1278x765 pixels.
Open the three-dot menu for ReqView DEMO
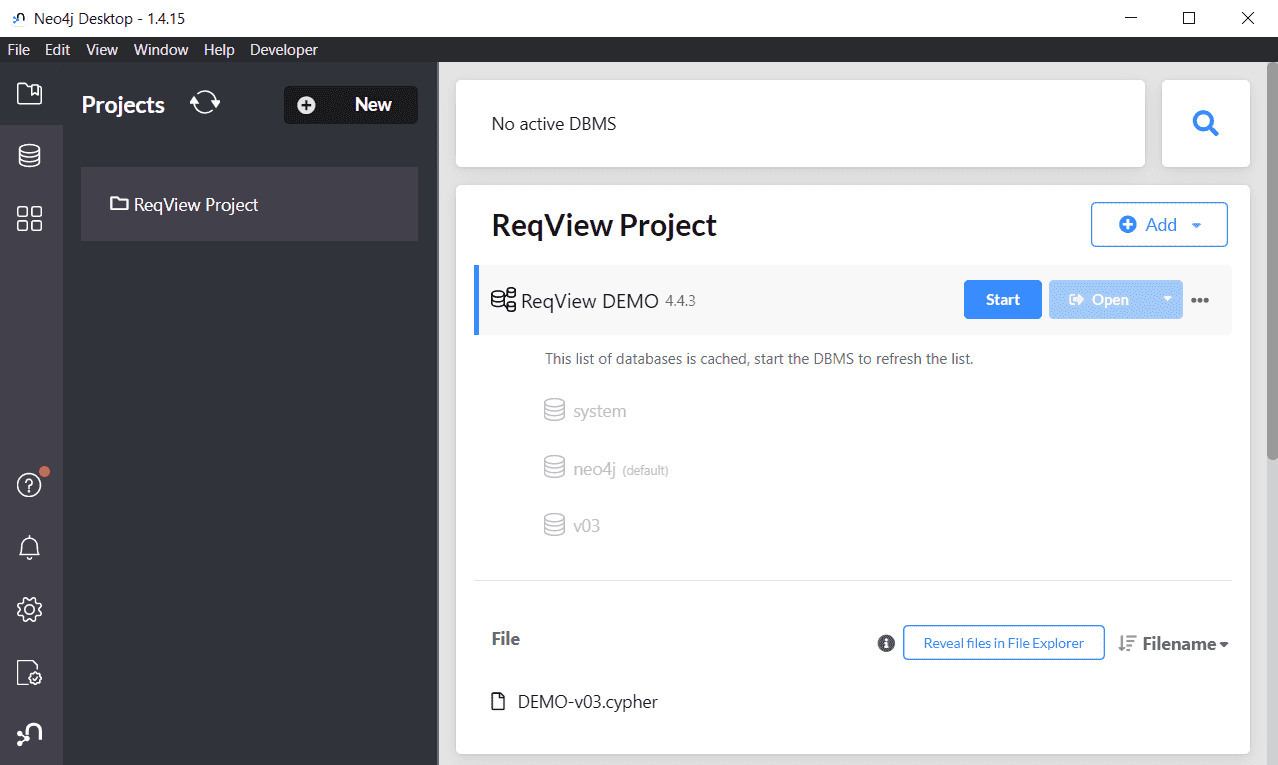1200,300
